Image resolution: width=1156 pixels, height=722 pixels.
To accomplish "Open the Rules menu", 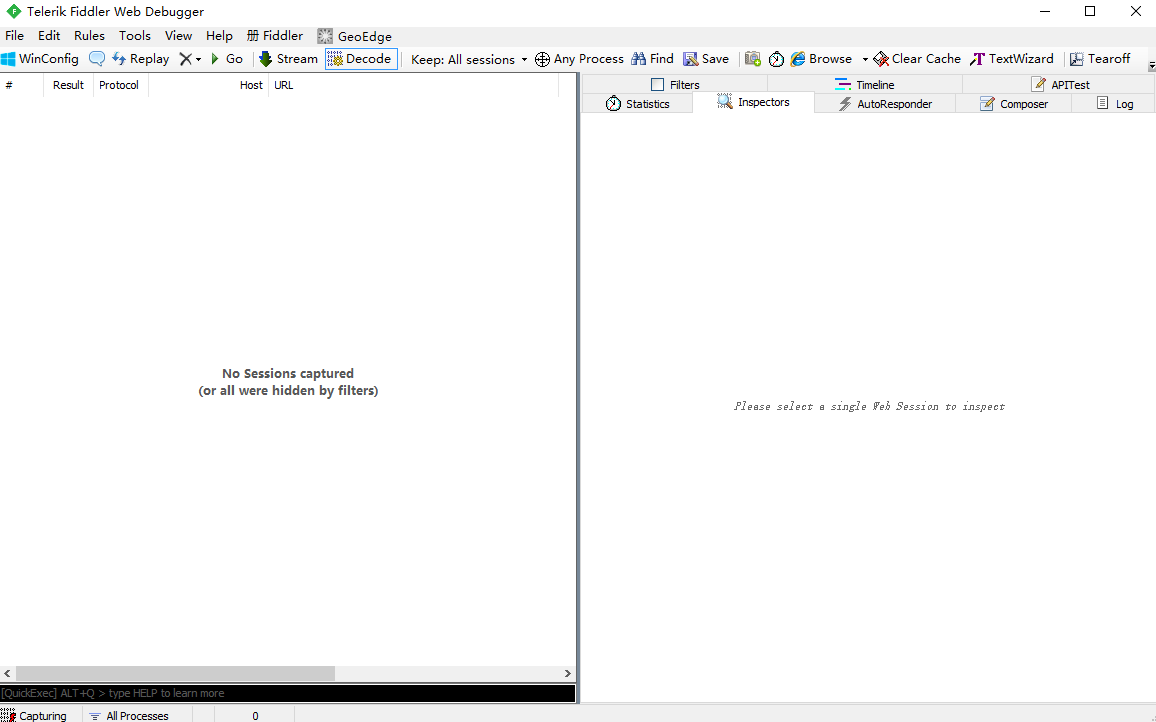I will click(x=89, y=35).
